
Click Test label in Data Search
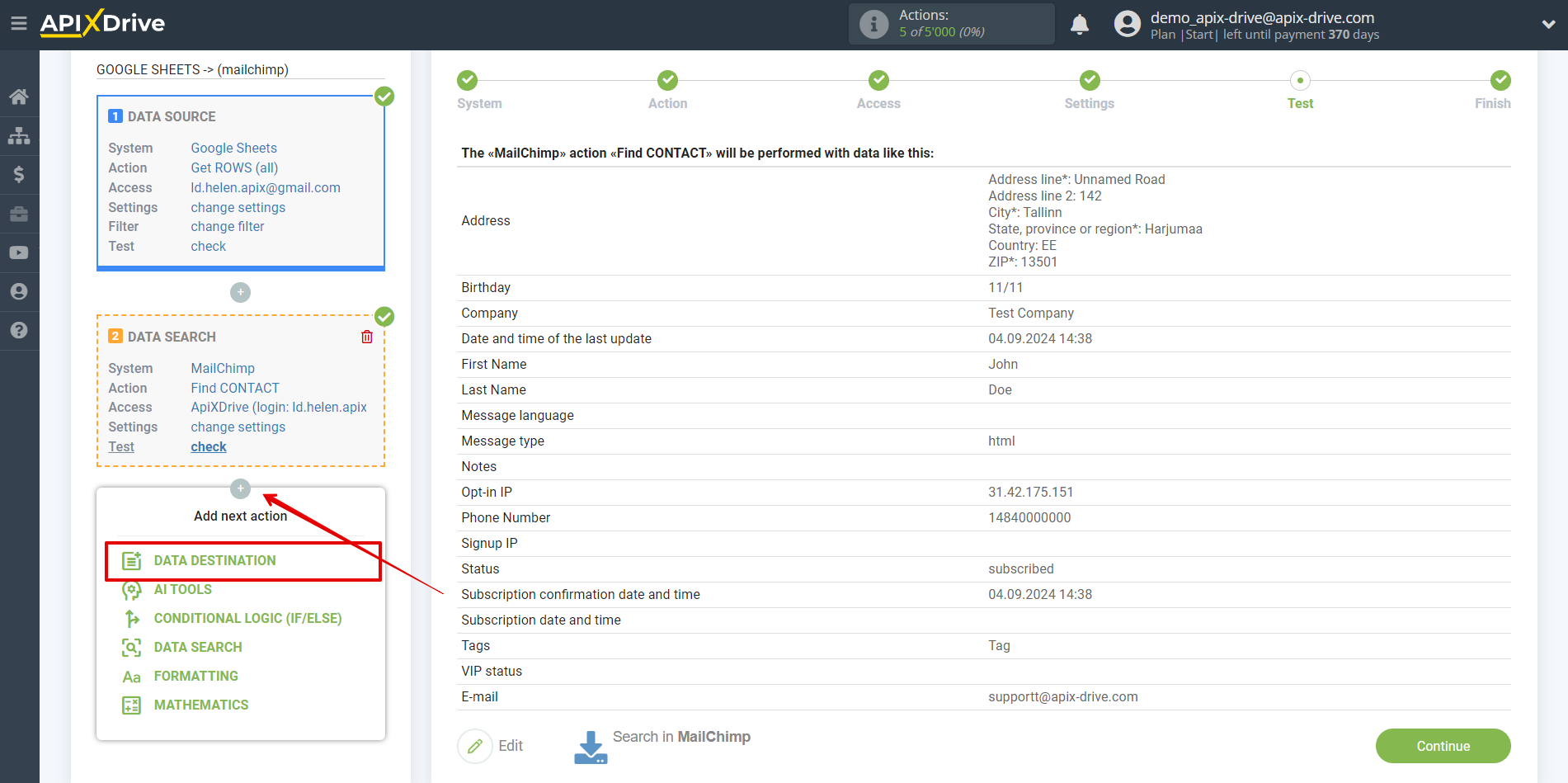(x=121, y=446)
